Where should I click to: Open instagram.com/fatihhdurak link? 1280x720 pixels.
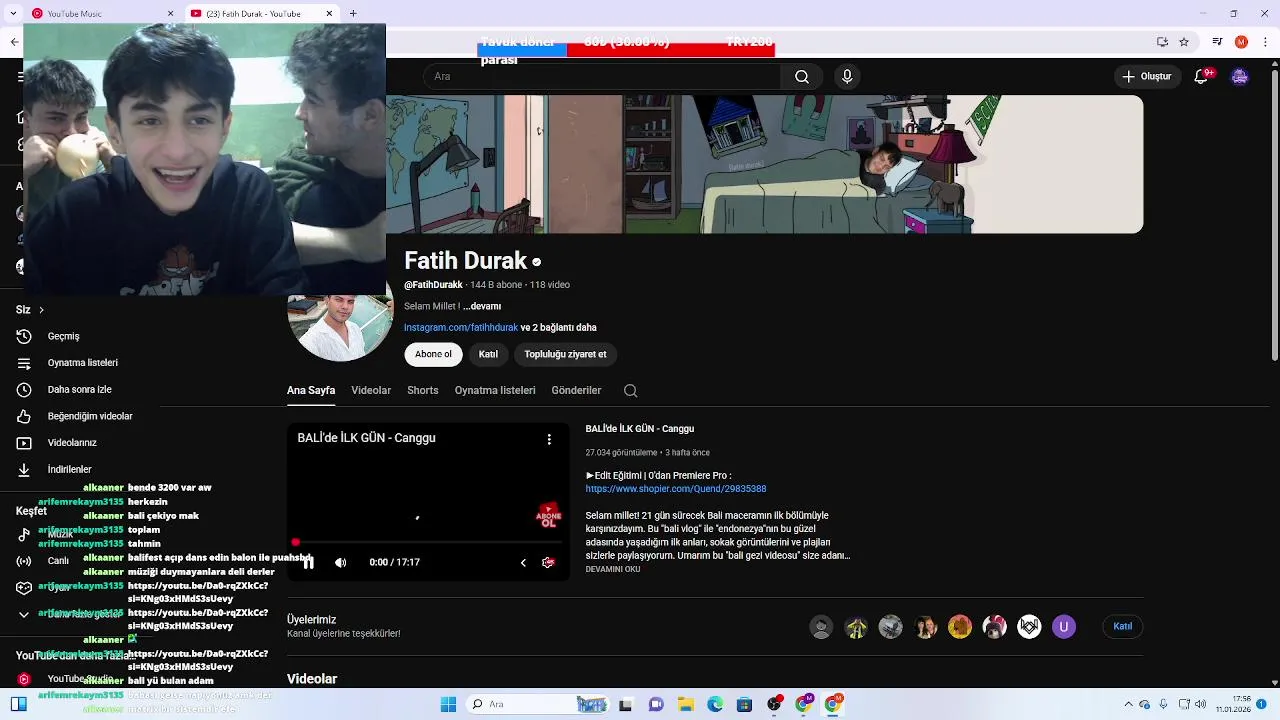[461, 328]
